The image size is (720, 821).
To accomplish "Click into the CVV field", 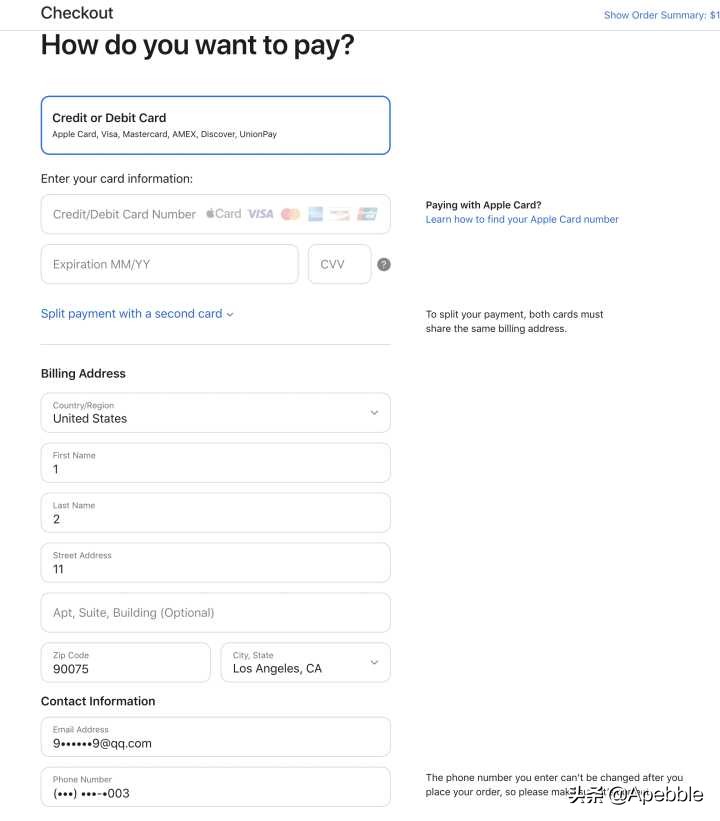I will 339,264.
